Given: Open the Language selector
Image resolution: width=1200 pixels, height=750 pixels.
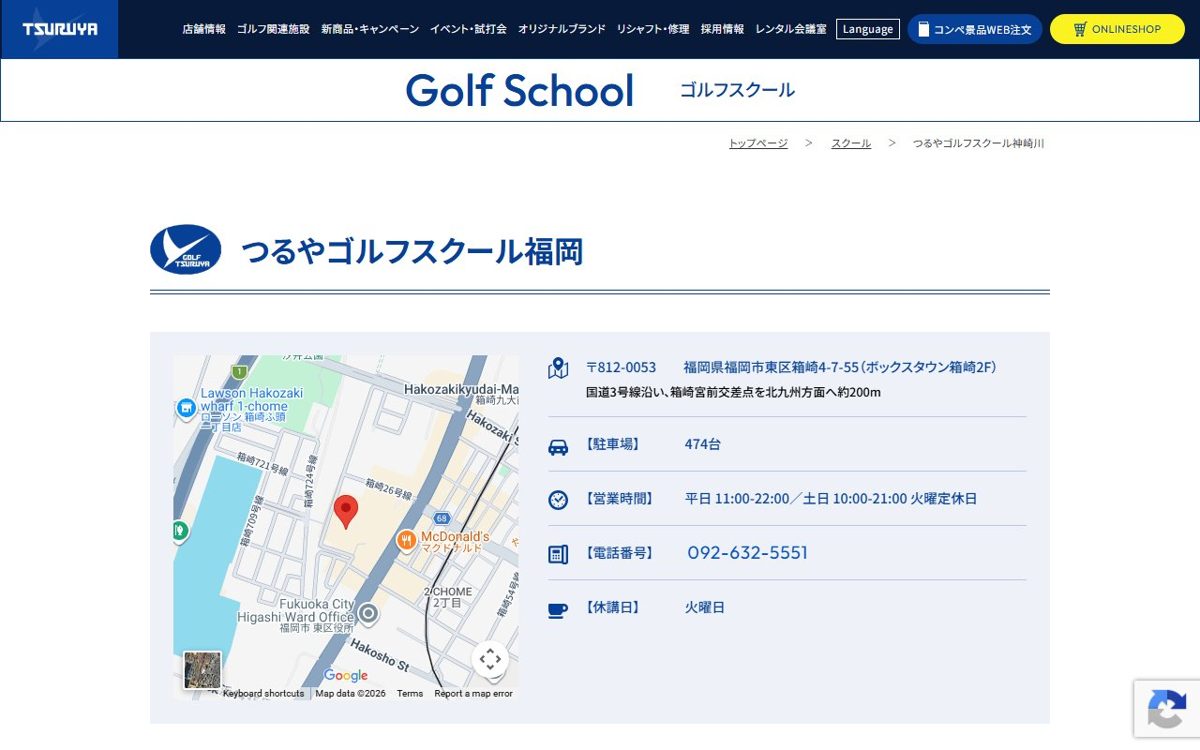Looking at the screenshot, I should click(868, 29).
